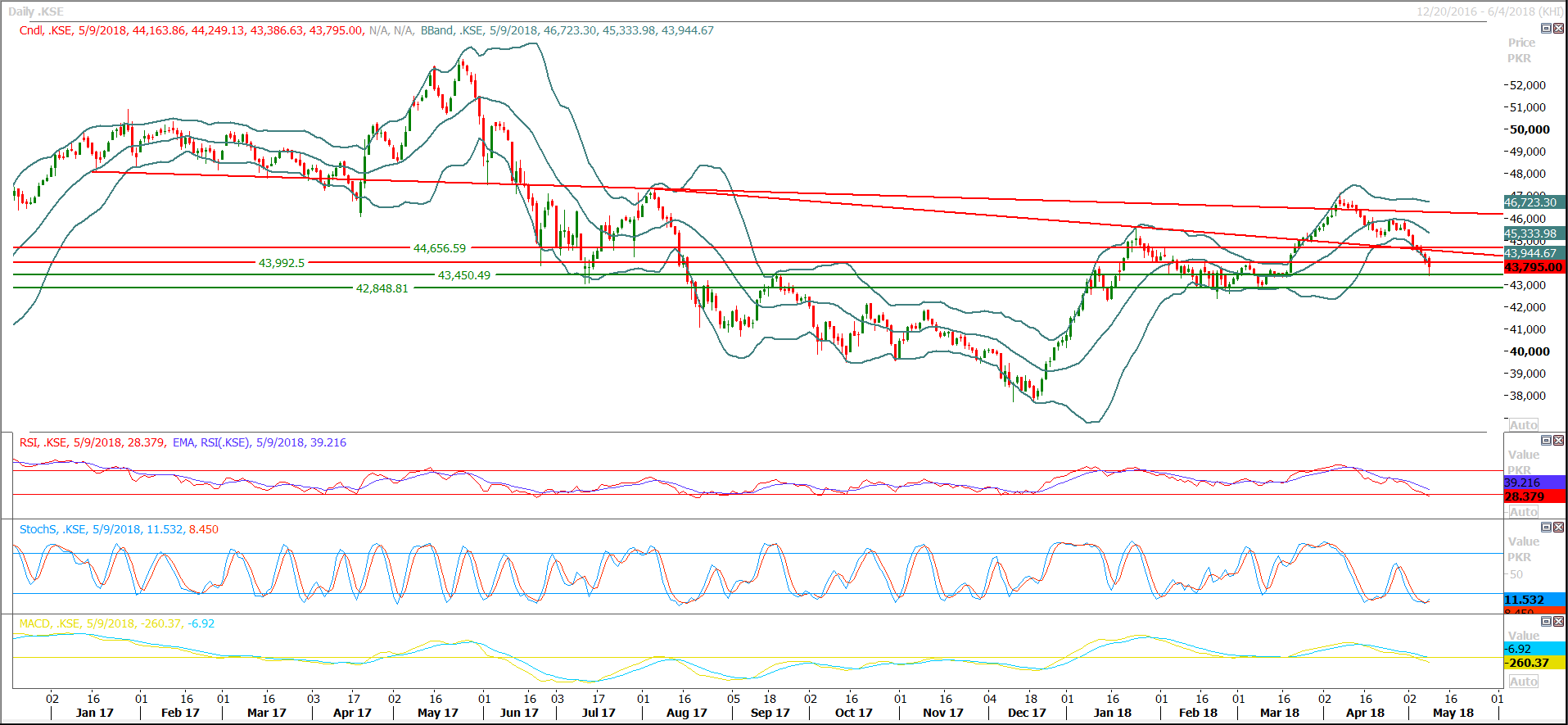
Task: Click the blue 11.532 StochS value tag
Action: (1534, 600)
